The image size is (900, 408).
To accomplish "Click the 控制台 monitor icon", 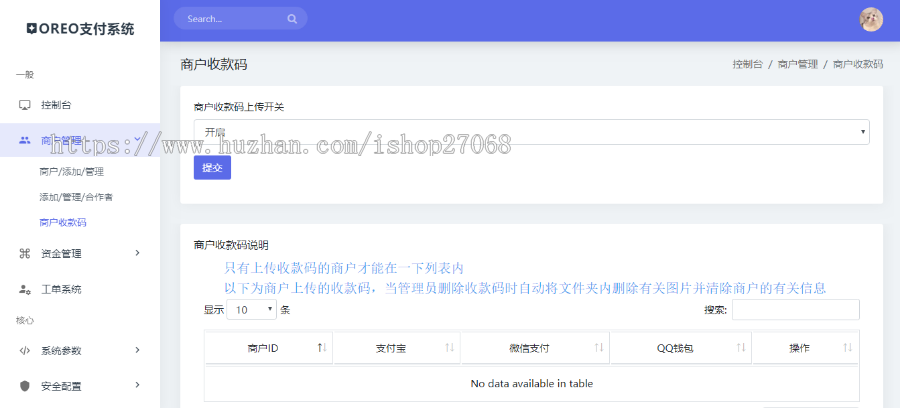I will 24,105.
